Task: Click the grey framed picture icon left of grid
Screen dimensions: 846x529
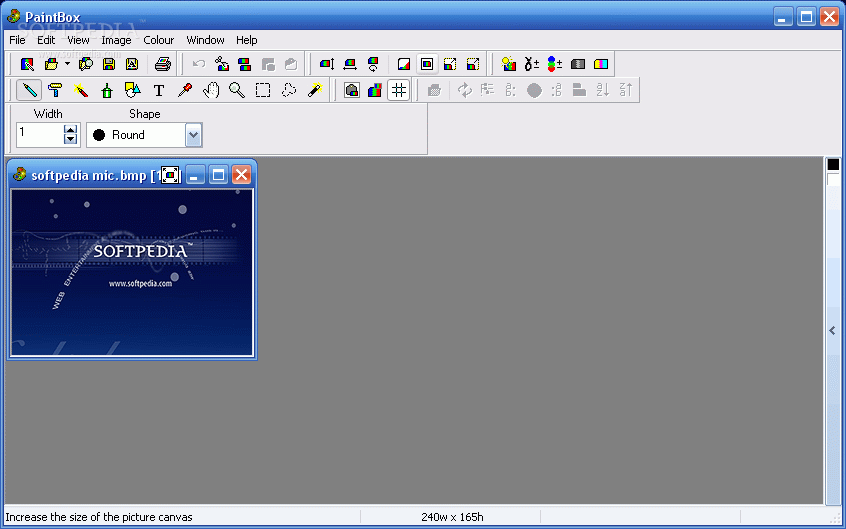Action: 352,90
